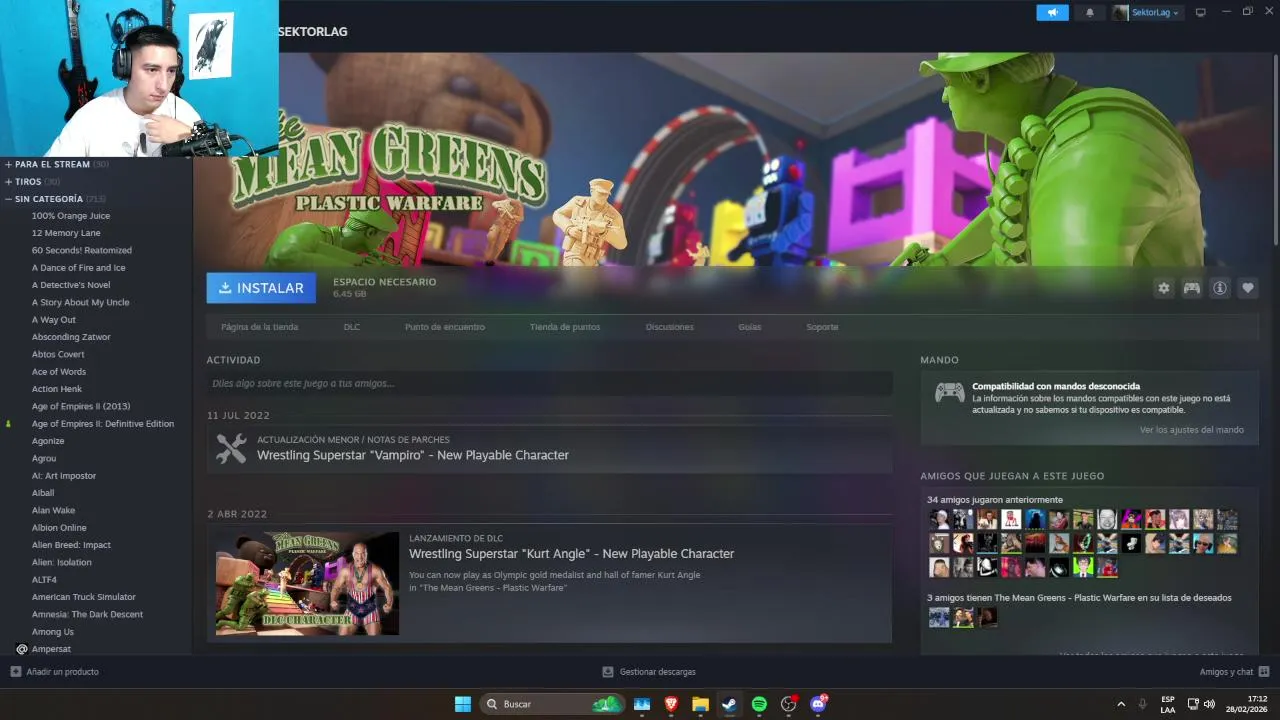Select Agonize in library
This screenshot has height=720, width=1280.
pos(48,441)
